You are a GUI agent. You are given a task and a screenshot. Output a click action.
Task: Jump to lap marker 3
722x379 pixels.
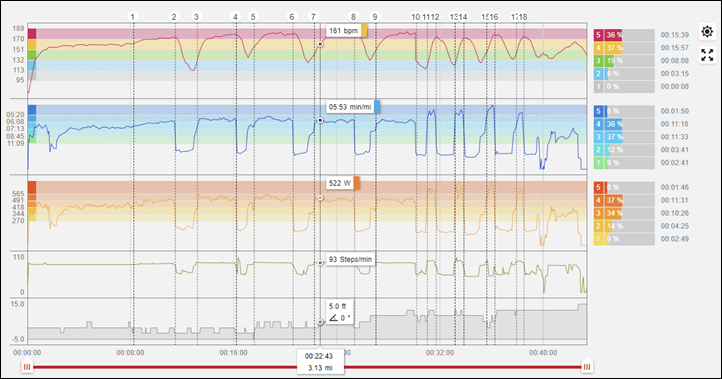point(196,17)
